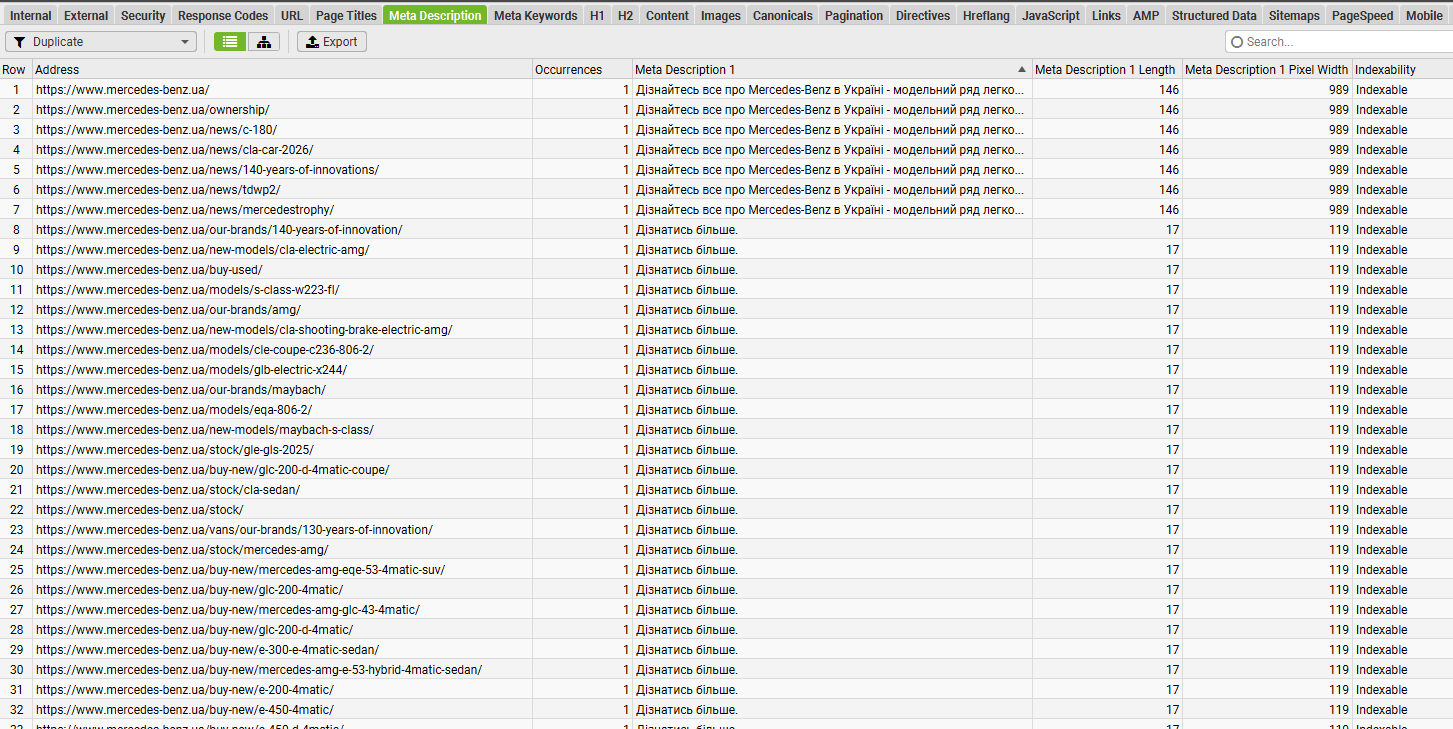Screen dimensions: 1453x729
Task: Select the /buy-new/e-300-e-4matic-sedan/ address
Action: click(x=208, y=650)
